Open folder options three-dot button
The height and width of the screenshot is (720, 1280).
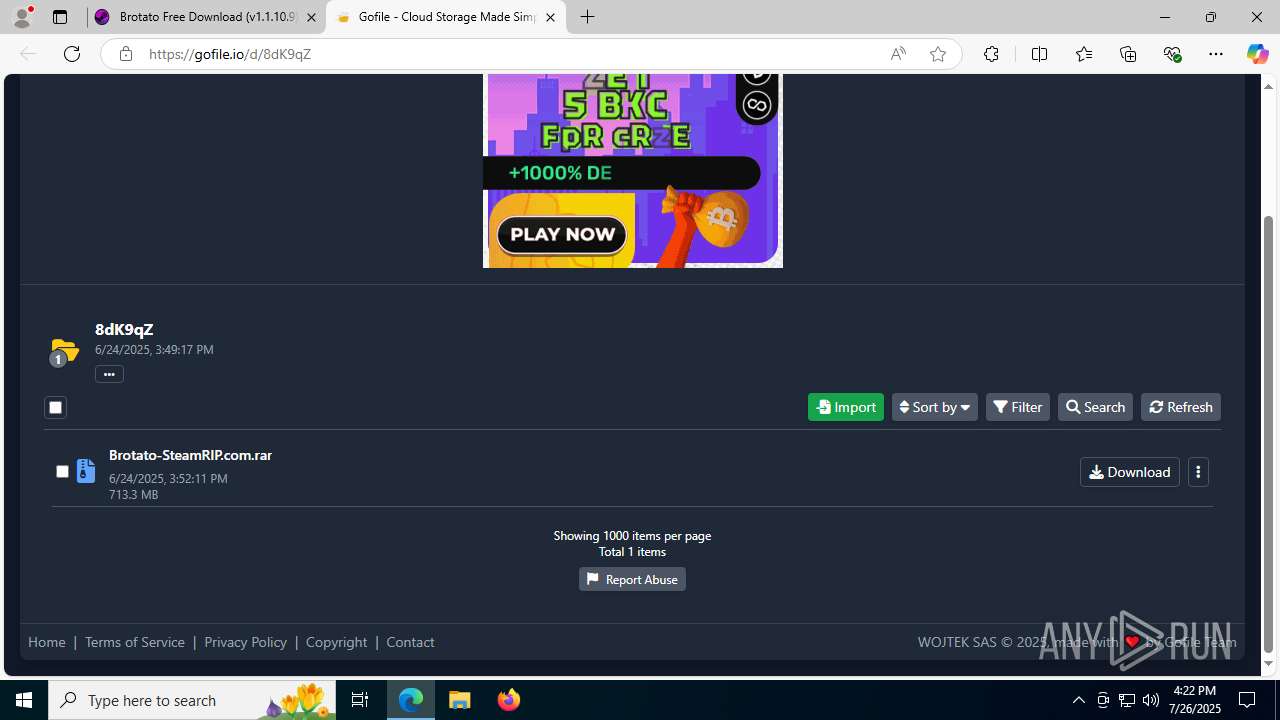(109, 374)
